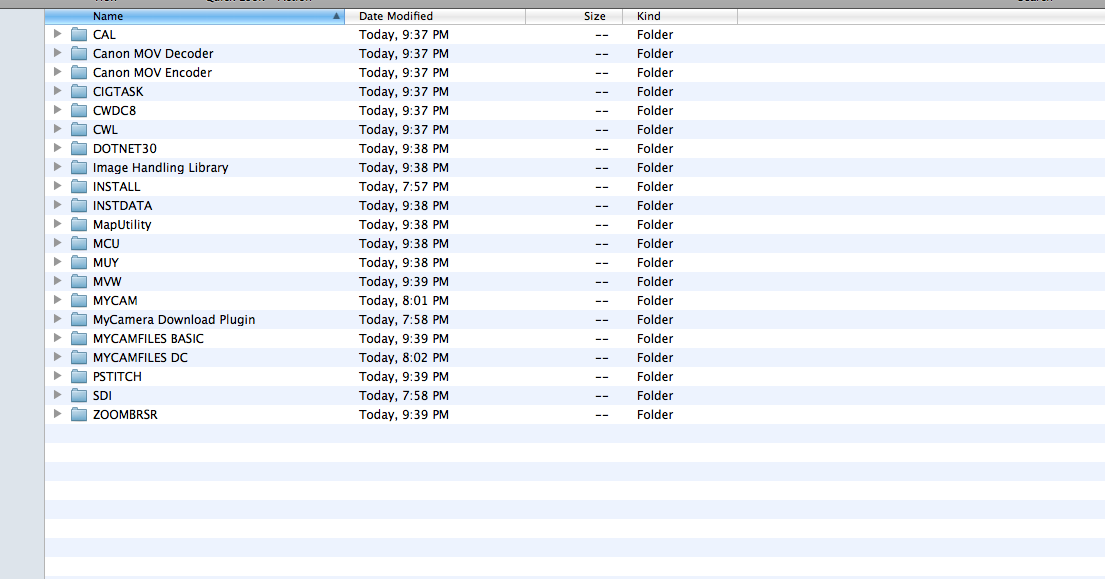The height and width of the screenshot is (579, 1105).
Task: Expand the CIGTASK folder disclosure triangle
Action: pyautogui.click(x=58, y=91)
